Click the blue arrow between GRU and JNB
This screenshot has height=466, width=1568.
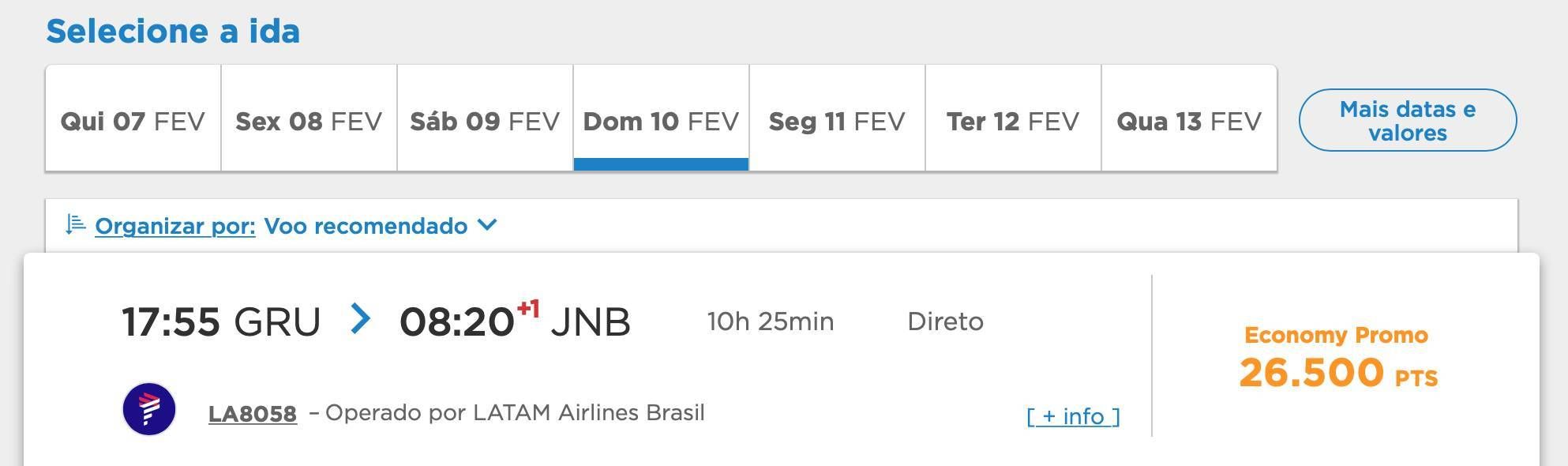point(360,319)
